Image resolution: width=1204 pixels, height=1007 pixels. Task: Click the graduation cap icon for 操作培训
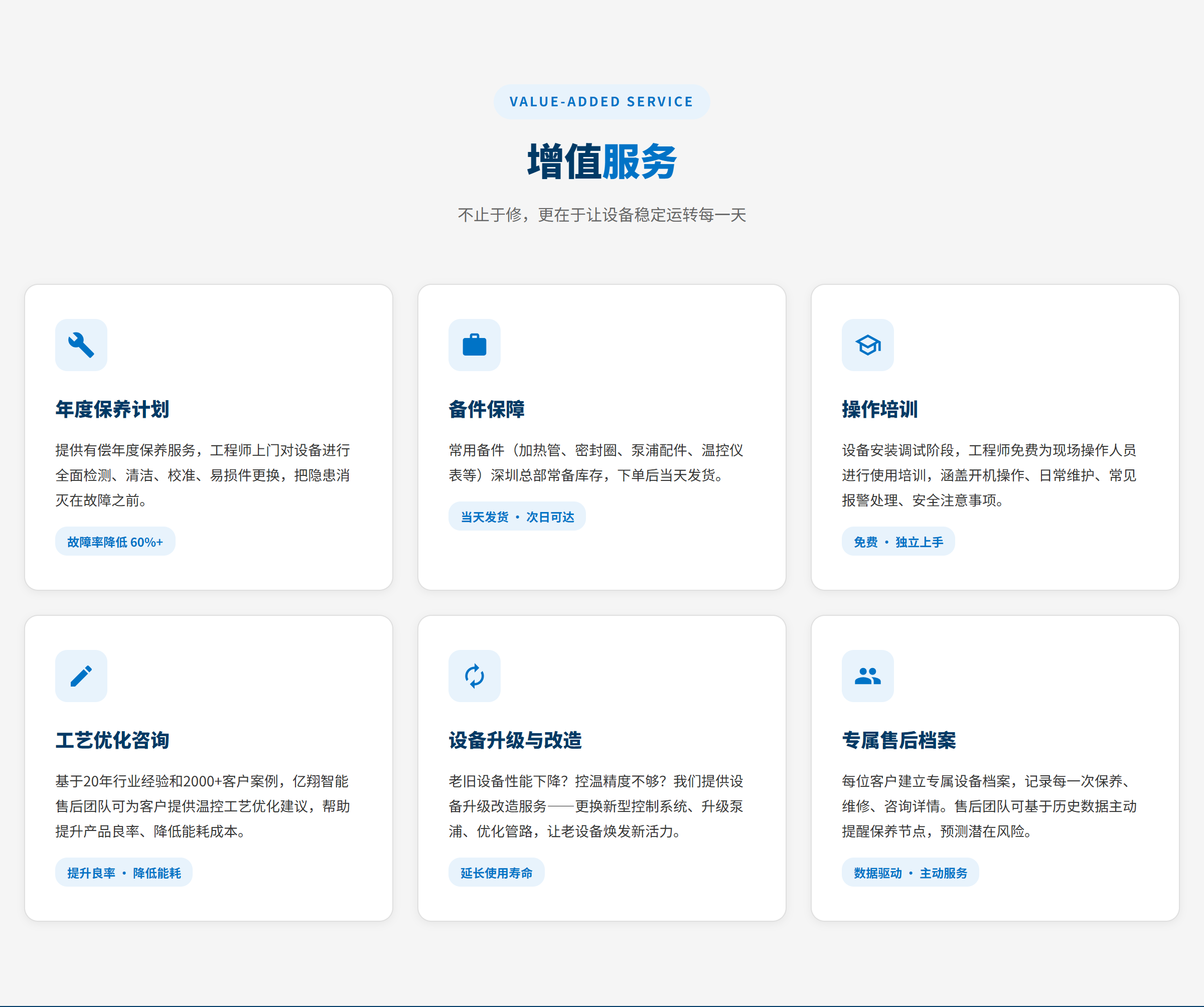(867, 345)
